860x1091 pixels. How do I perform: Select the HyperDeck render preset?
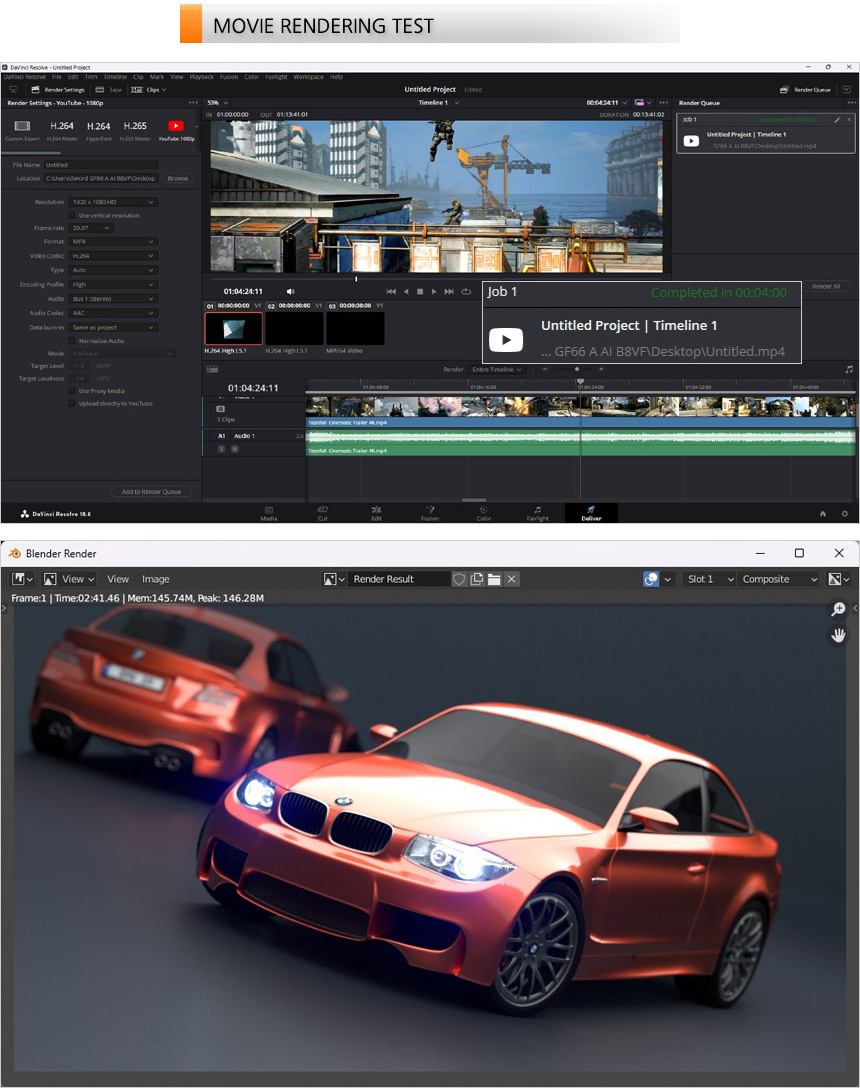(x=99, y=129)
